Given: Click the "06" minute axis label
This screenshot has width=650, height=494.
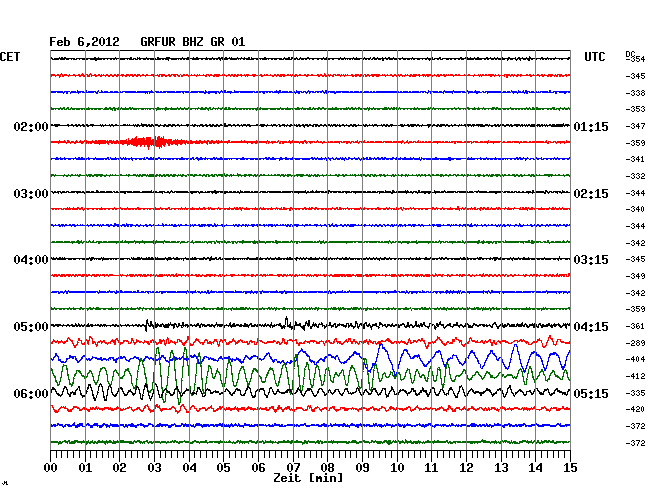Looking at the screenshot, I should coord(258,468).
